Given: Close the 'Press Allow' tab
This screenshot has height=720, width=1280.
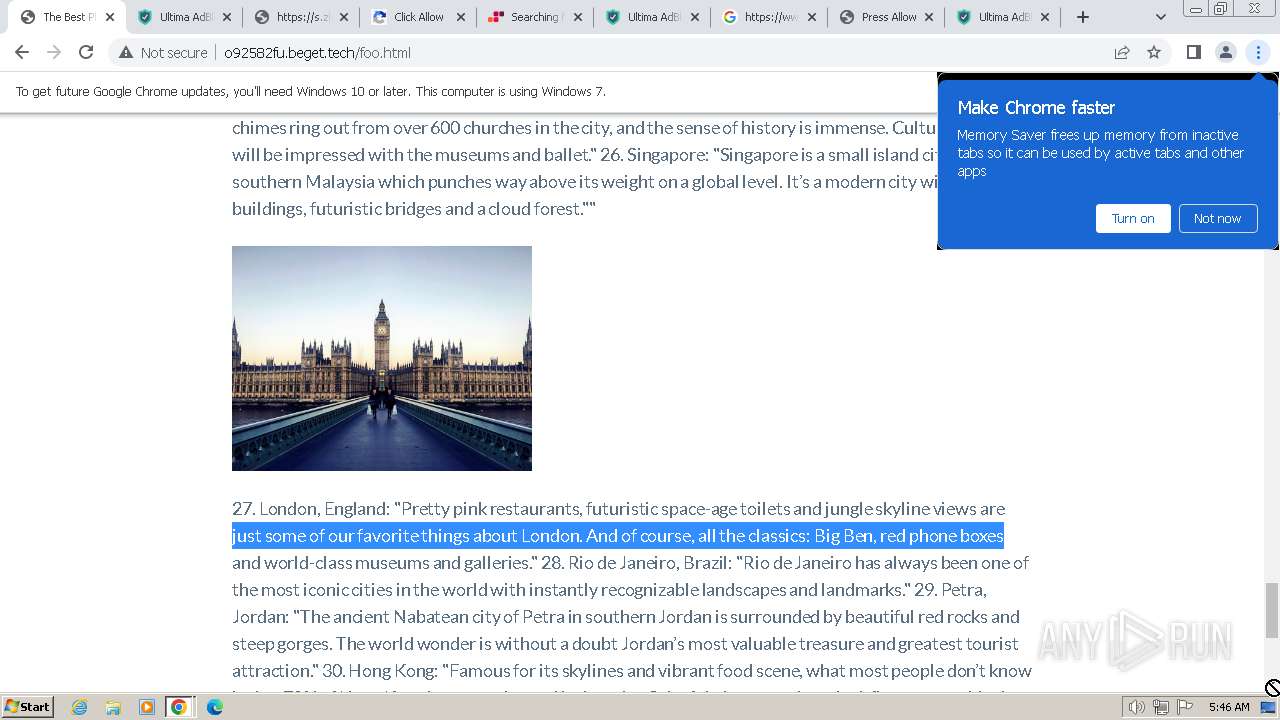Looking at the screenshot, I should click(929, 17).
